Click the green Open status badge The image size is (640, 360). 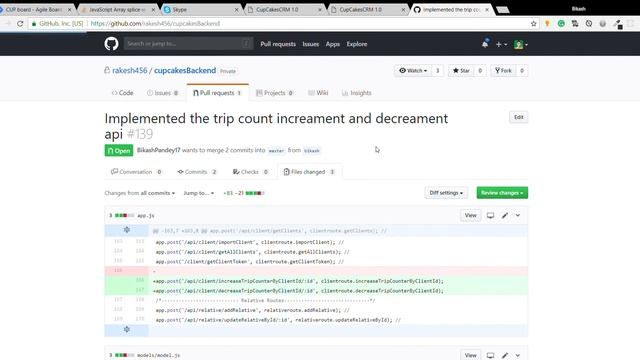[x=119, y=151]
